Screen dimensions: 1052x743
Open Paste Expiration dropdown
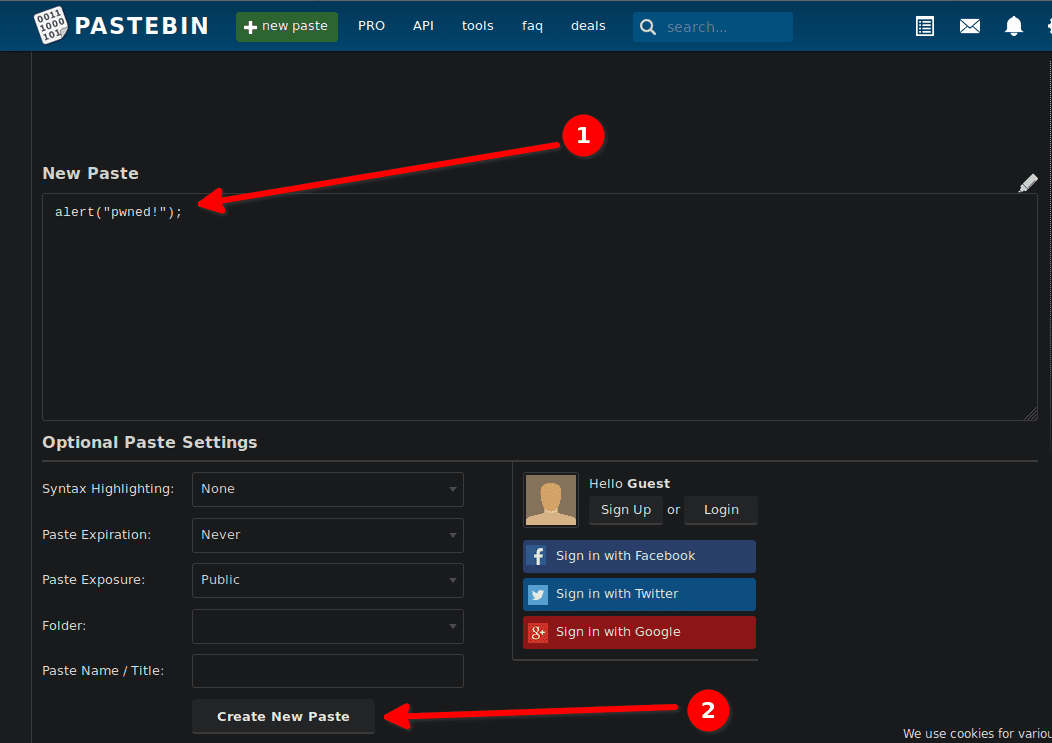point(327,535)
